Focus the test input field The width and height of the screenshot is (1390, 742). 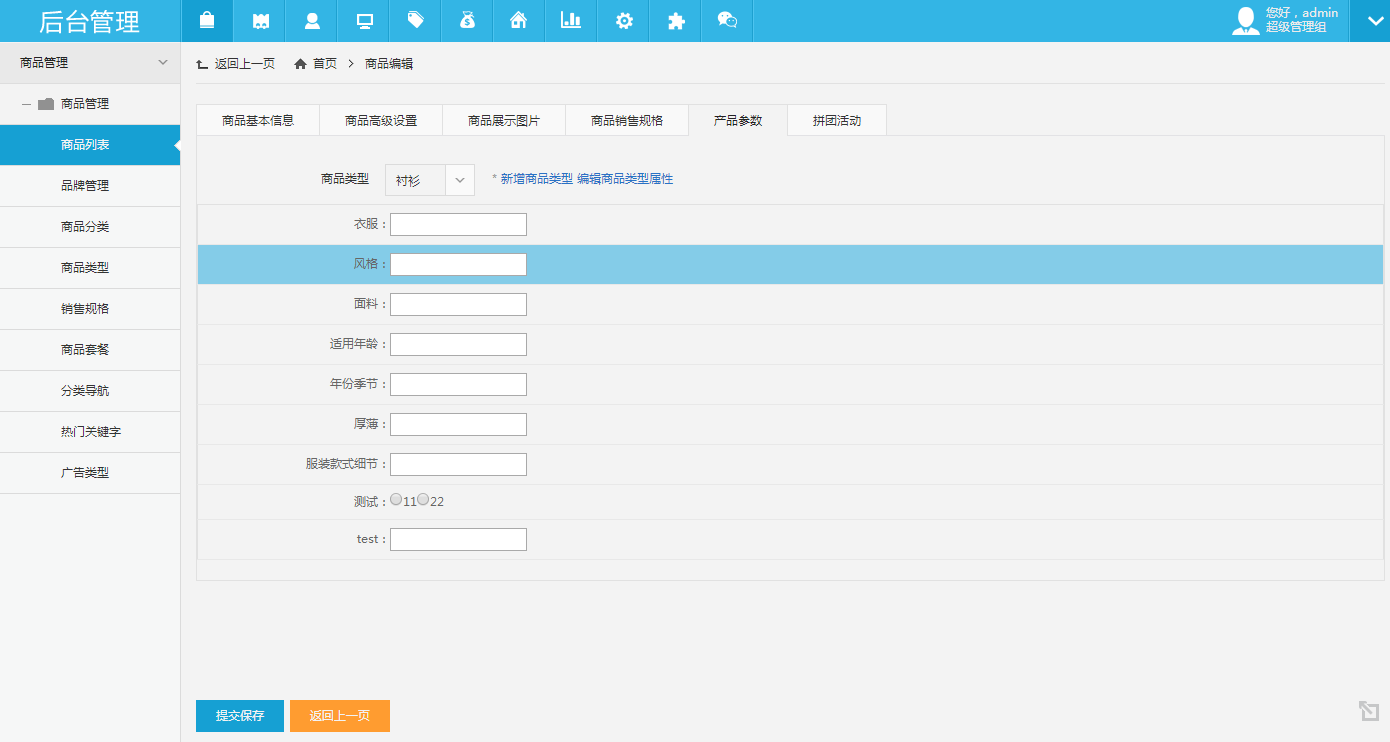458,540
